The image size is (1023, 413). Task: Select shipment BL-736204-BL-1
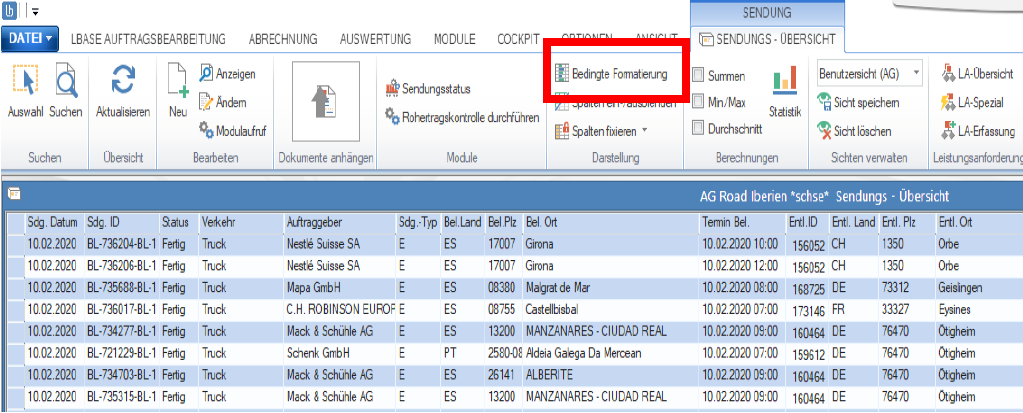121,245
